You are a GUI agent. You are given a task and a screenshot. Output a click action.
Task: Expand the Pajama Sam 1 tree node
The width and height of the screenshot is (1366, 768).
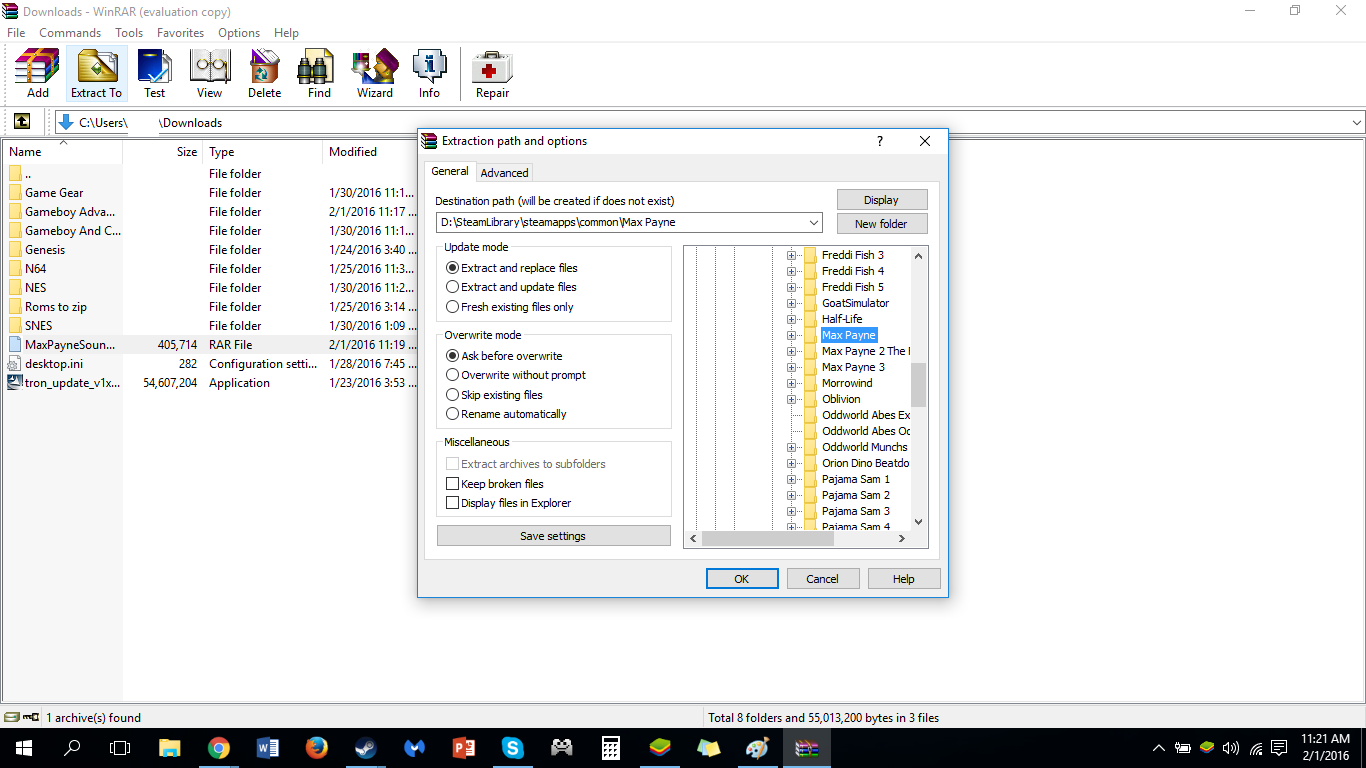(791, 479)
